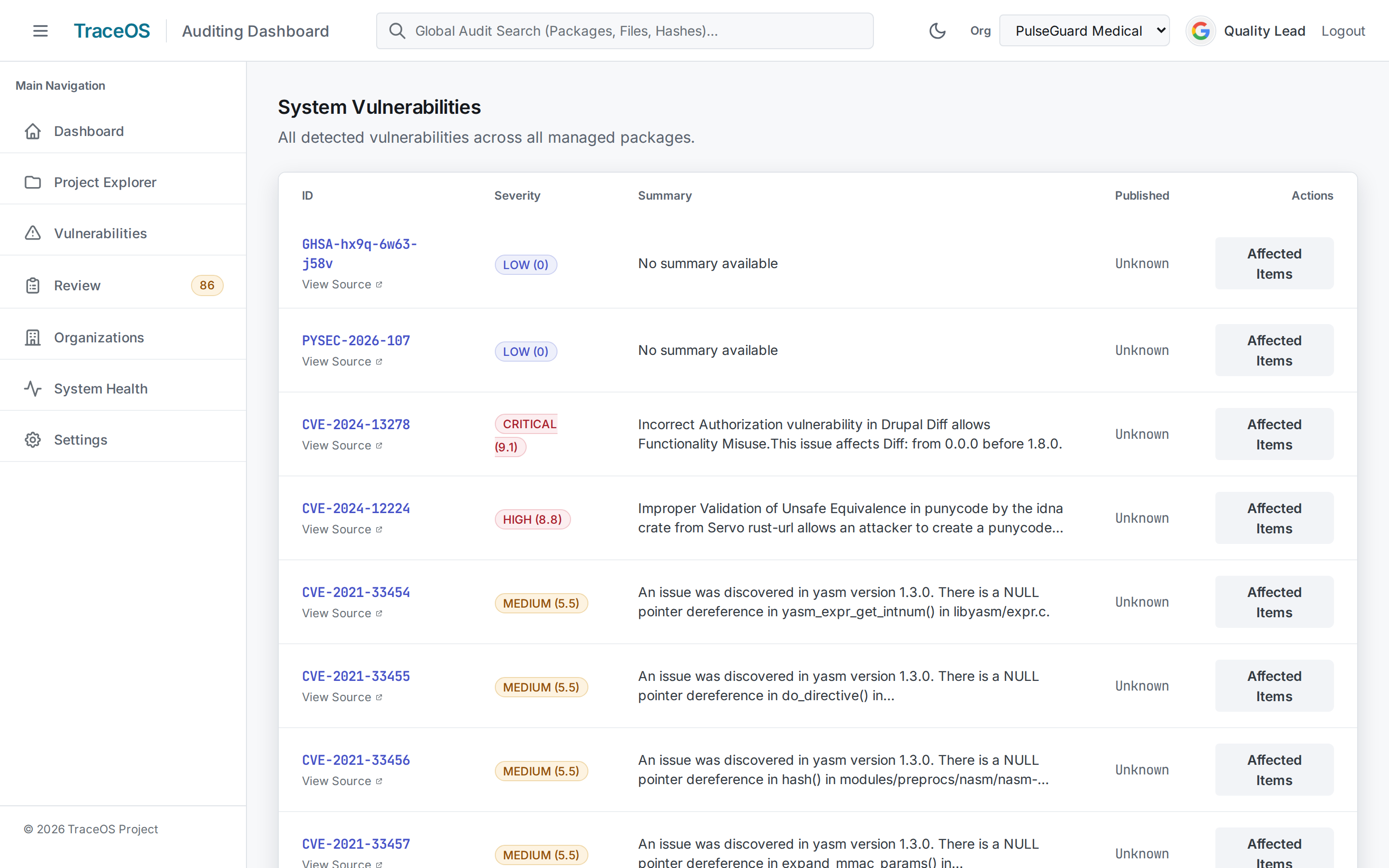The image size is (1389, 868).
Task: Click the Vulnerabilities warning triangle icon
Action: 33,233
